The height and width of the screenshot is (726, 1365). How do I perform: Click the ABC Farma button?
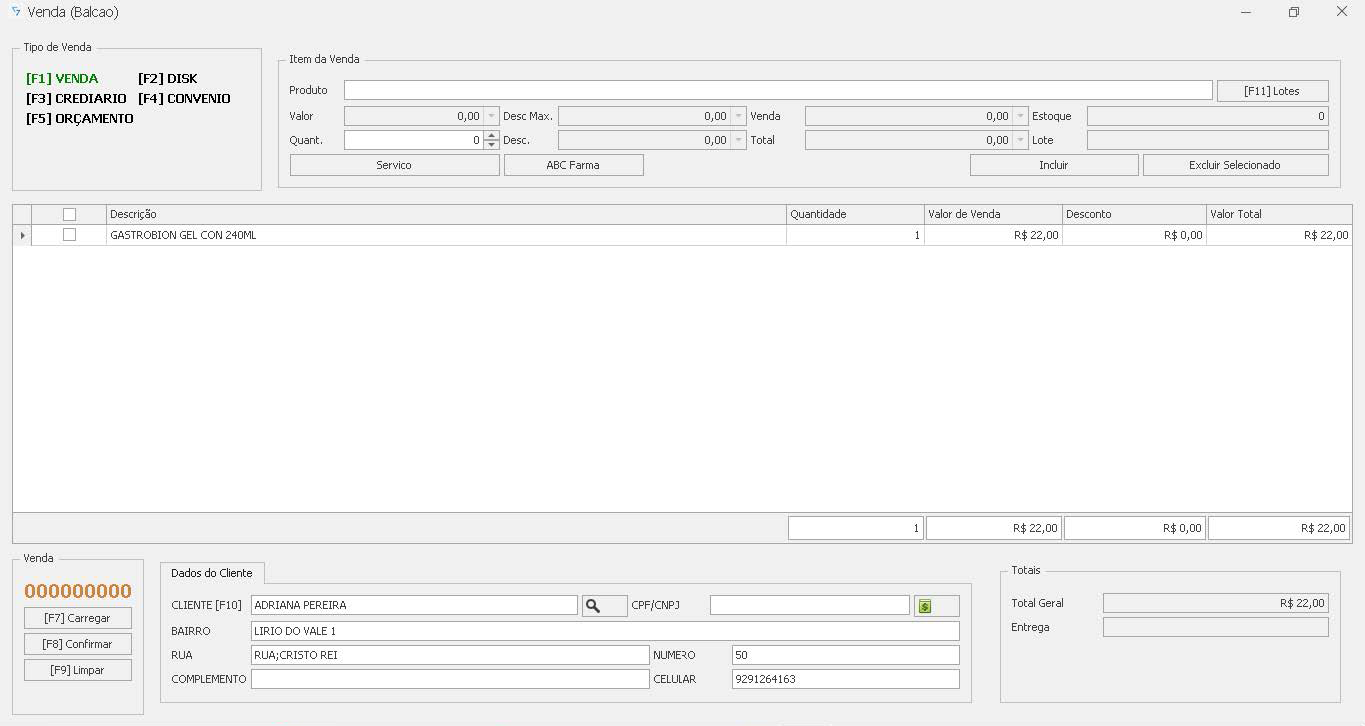573,165
